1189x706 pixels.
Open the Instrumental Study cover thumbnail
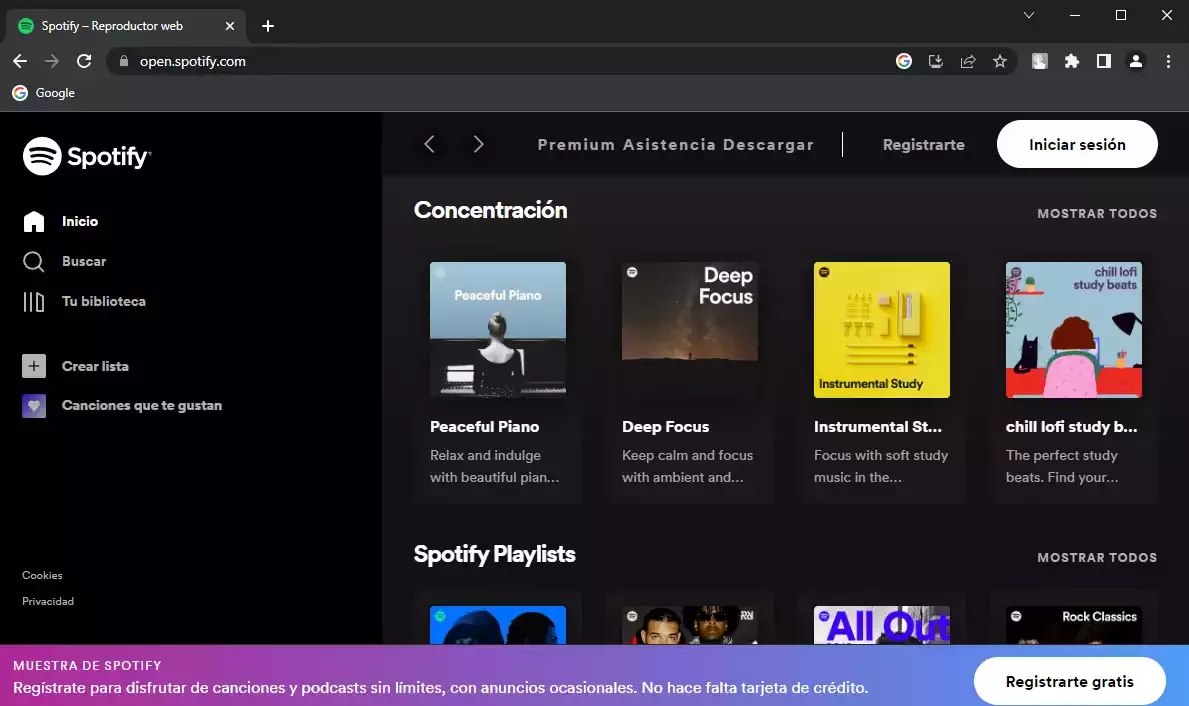[x=881, y=330]
